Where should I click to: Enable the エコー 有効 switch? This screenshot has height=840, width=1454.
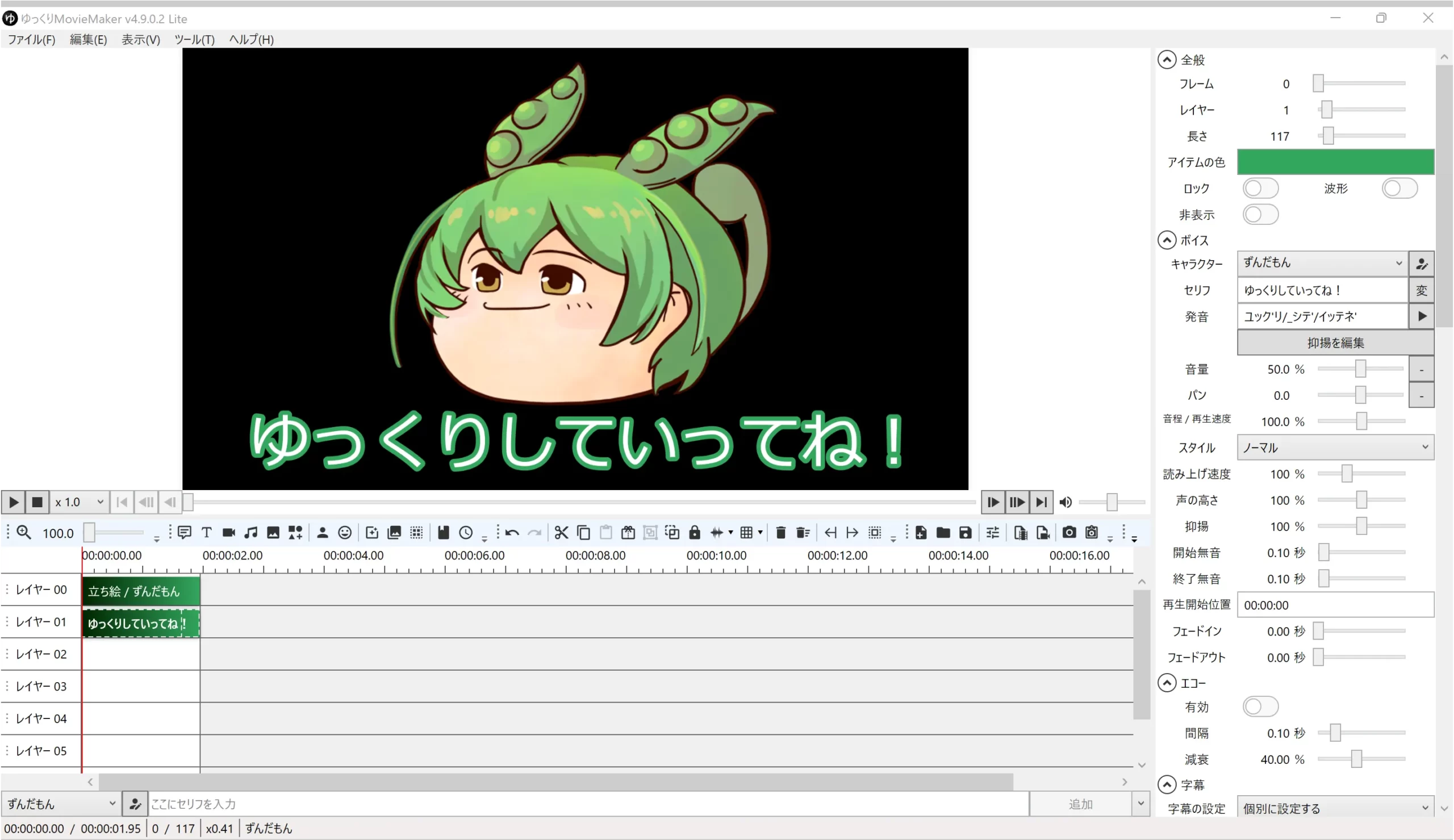pos(1261,707)
